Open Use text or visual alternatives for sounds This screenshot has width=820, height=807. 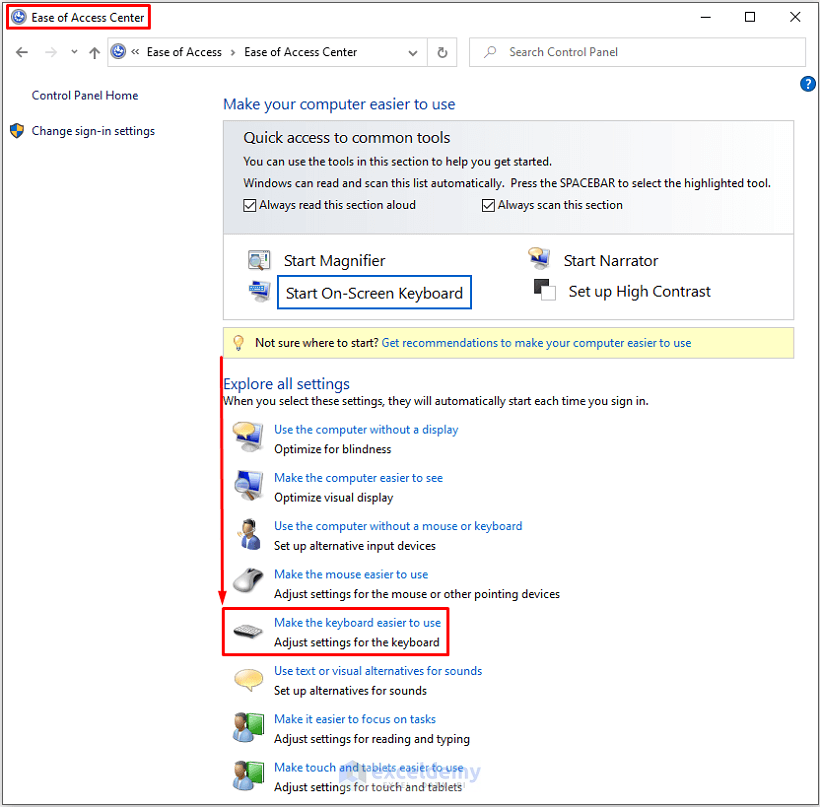[378, 670]
